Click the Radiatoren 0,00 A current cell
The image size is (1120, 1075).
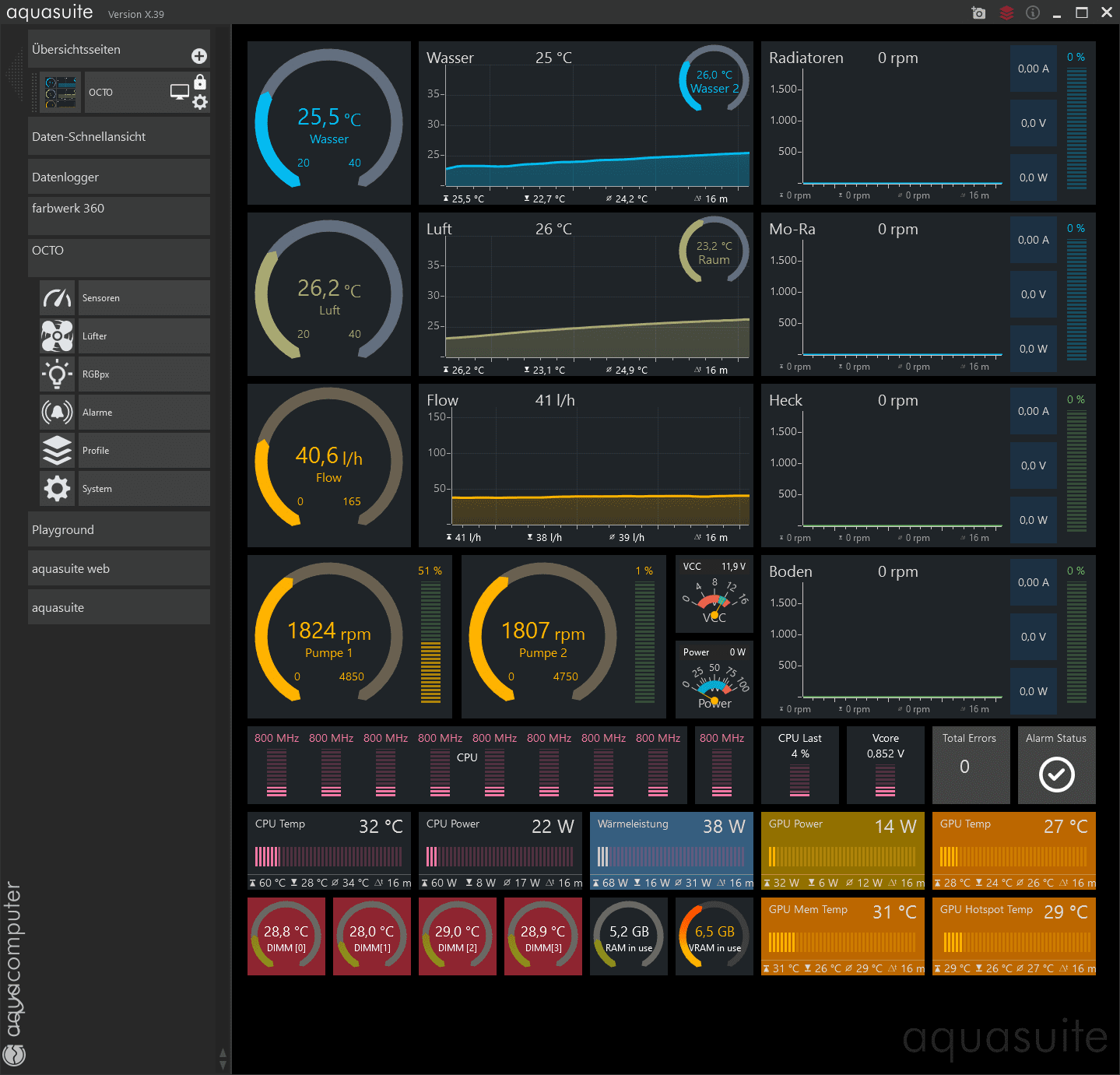[x=1034, y=69]
